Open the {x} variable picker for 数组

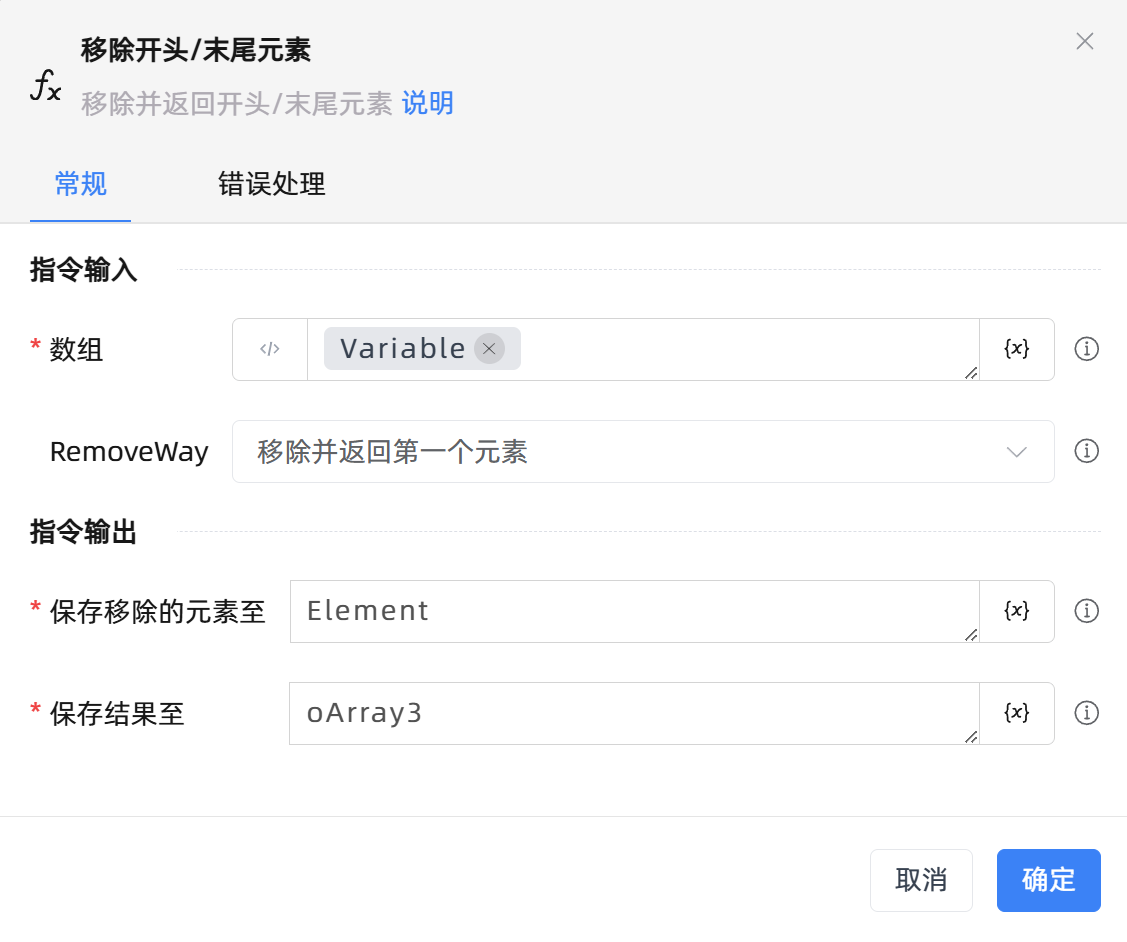[1016, 348]
